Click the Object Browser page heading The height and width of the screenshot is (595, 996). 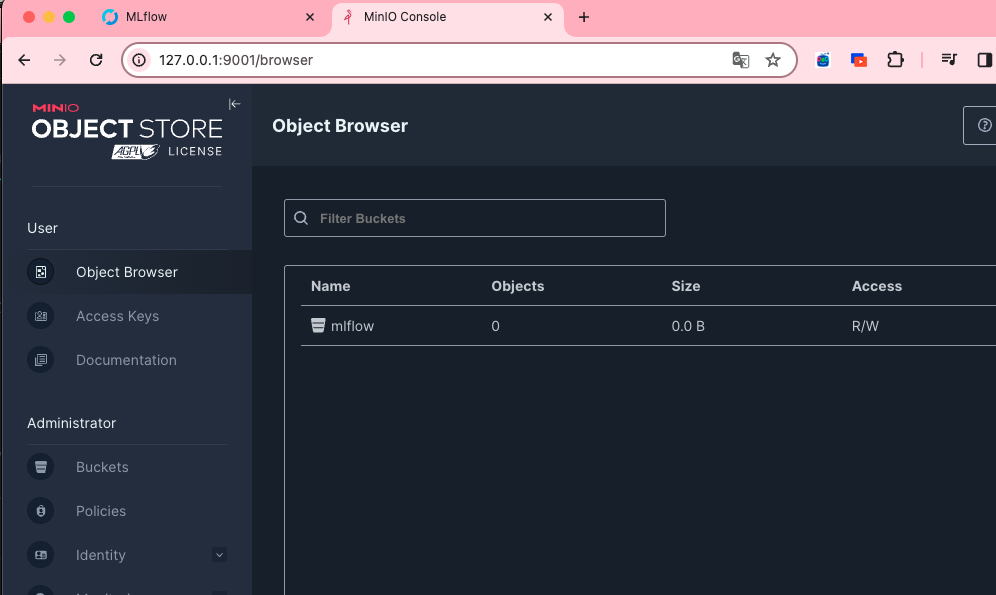[x=340, y=126]
